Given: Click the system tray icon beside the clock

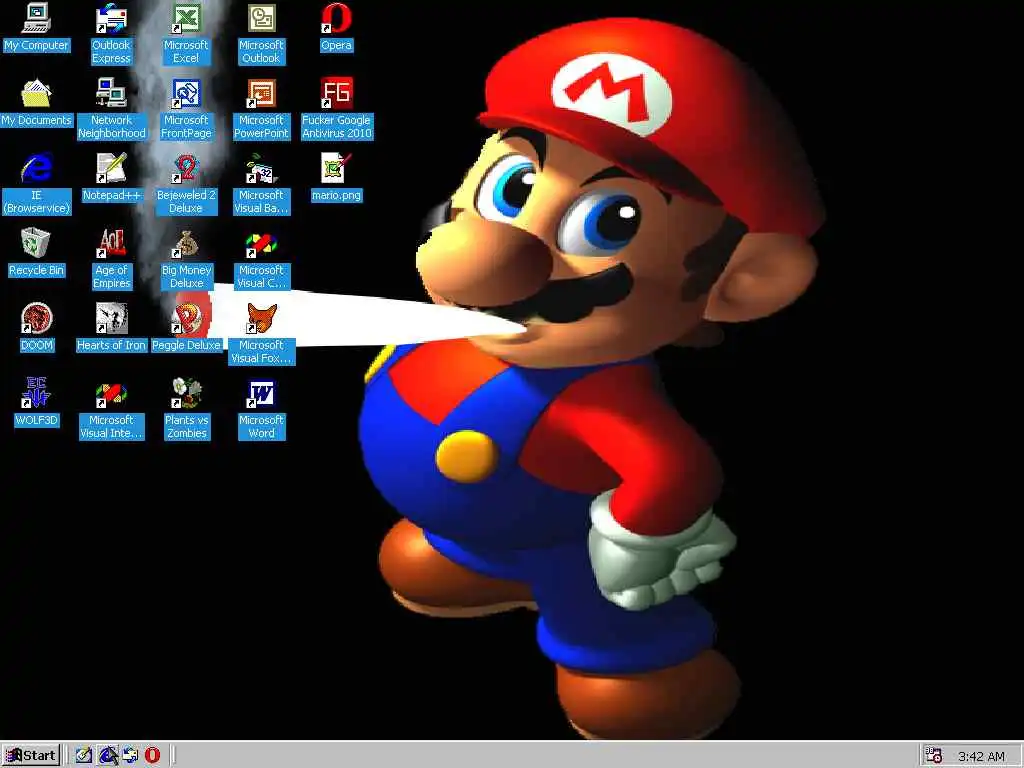Looking at the screenshot, I should click(934, 756).
